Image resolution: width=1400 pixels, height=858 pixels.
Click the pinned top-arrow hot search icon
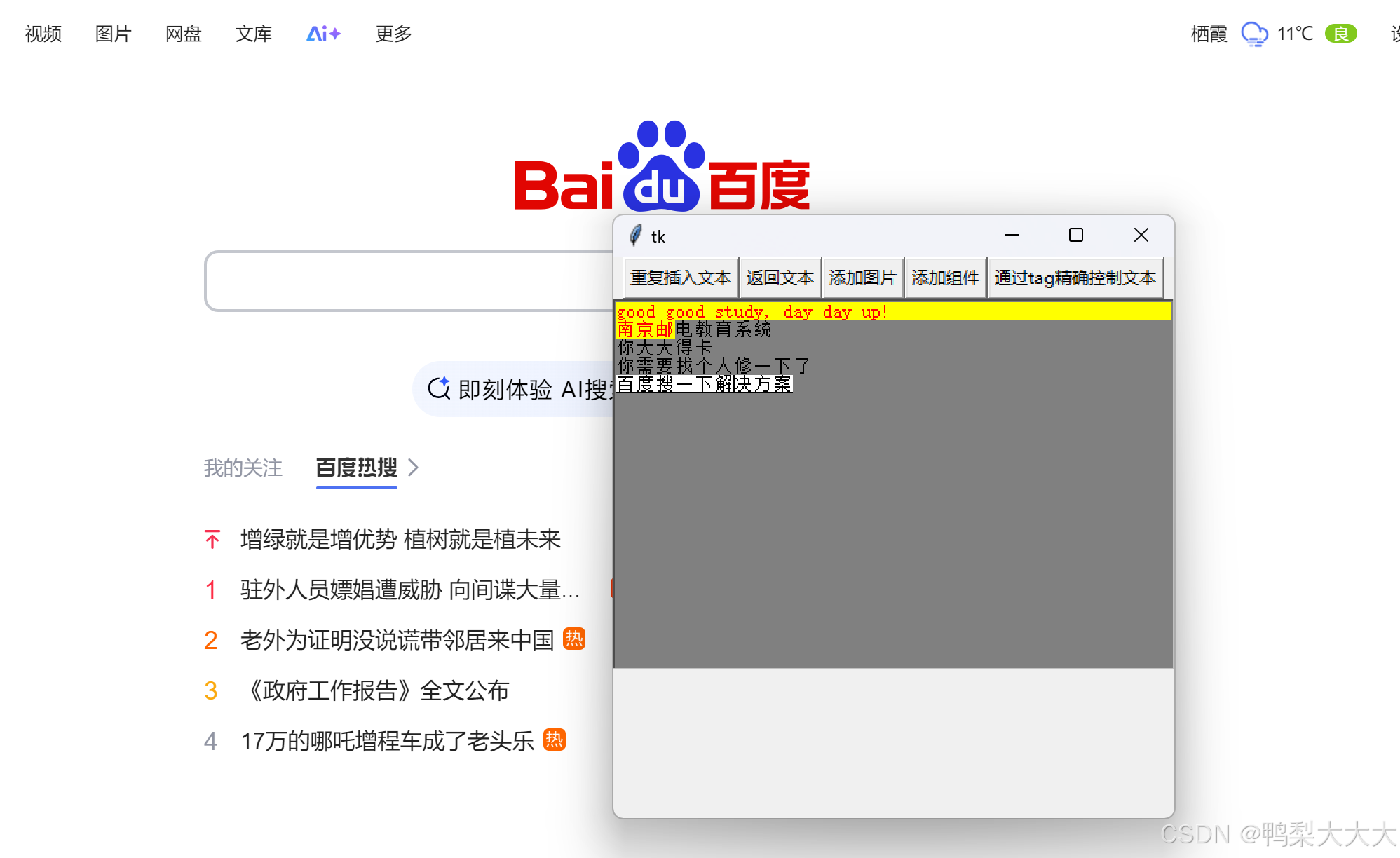pos(212,539)
